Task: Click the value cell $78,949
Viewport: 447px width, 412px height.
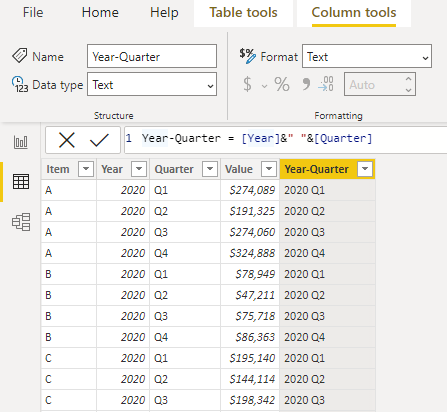Action: (250, 274)
